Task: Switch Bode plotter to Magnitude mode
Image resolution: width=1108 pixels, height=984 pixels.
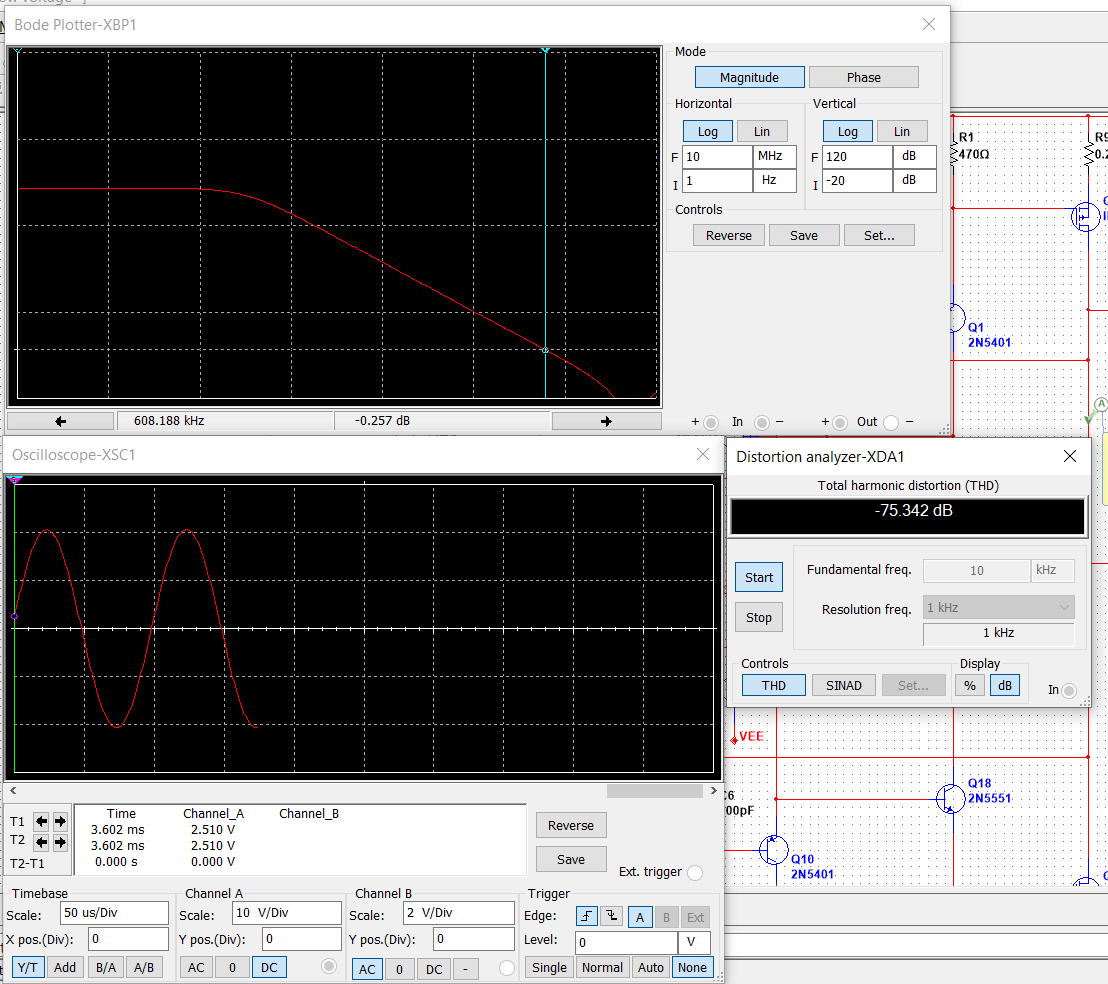Action: pyautogui.click(x=750, y=77)
